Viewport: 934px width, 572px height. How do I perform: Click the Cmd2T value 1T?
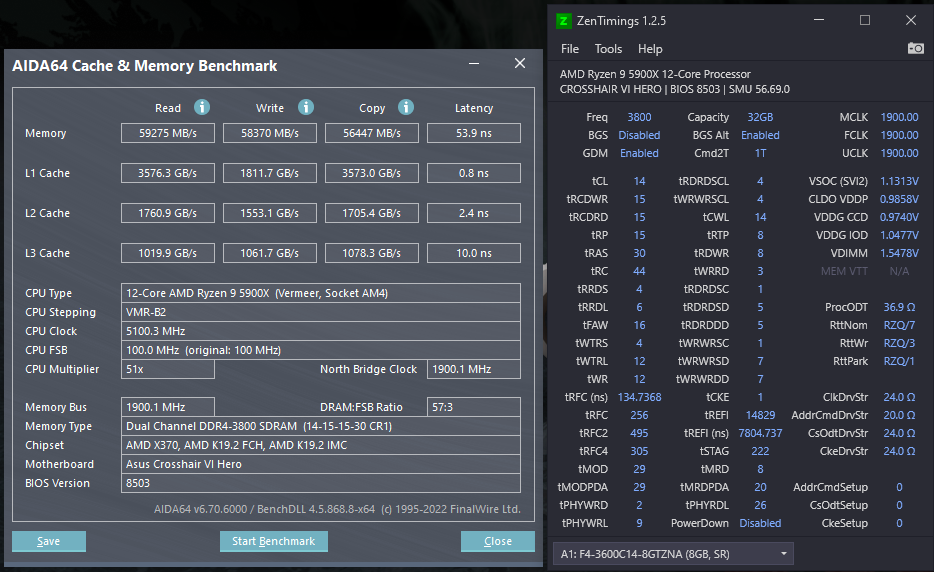click(x=760, y=153)
